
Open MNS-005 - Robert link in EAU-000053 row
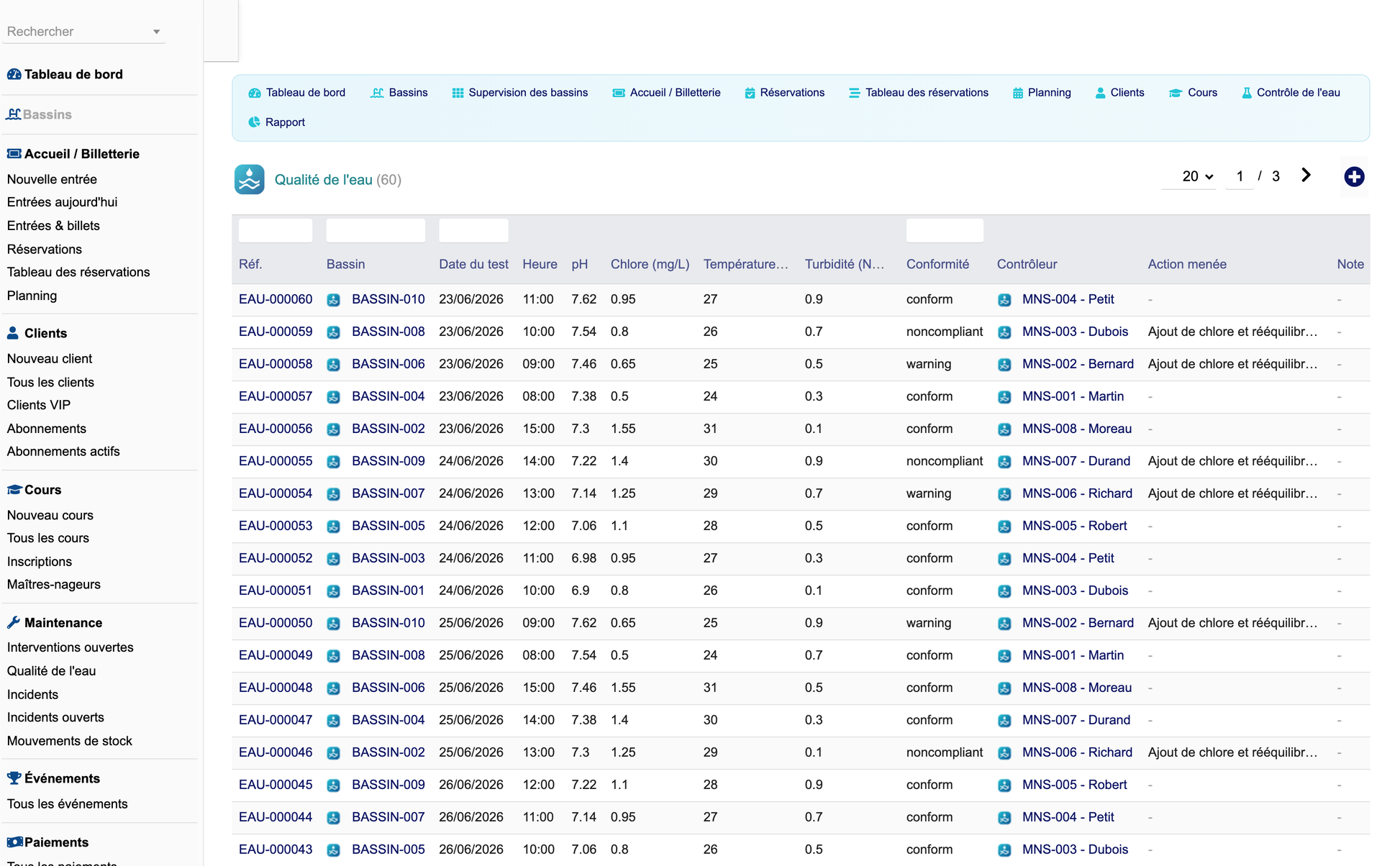click(x=1074, y=526)
